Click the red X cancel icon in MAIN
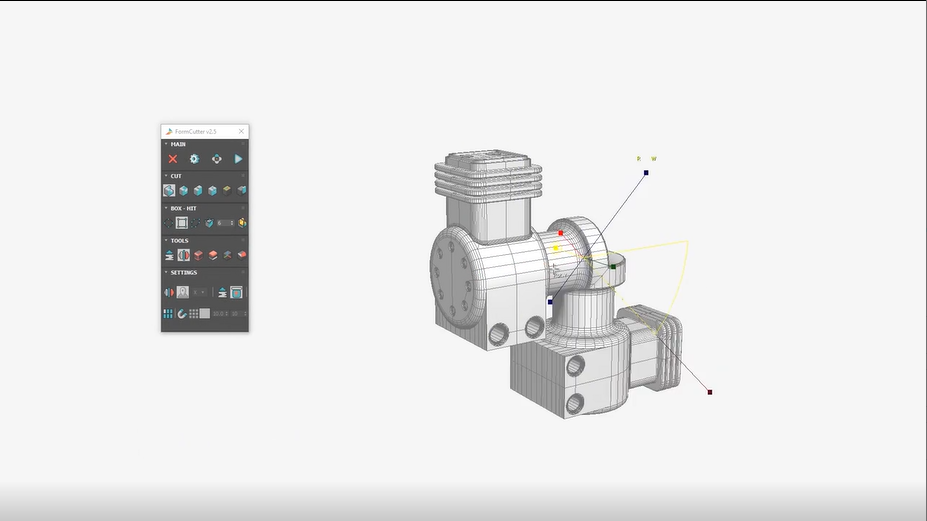The width and height of the screenshot is (927, 521). (x=173, y=159)
